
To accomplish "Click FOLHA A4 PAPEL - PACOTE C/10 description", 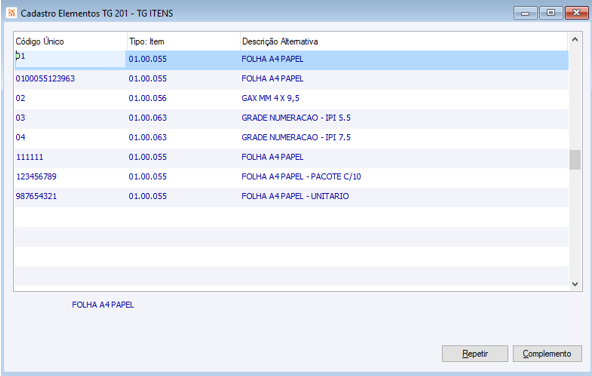I will click(301, 177).
